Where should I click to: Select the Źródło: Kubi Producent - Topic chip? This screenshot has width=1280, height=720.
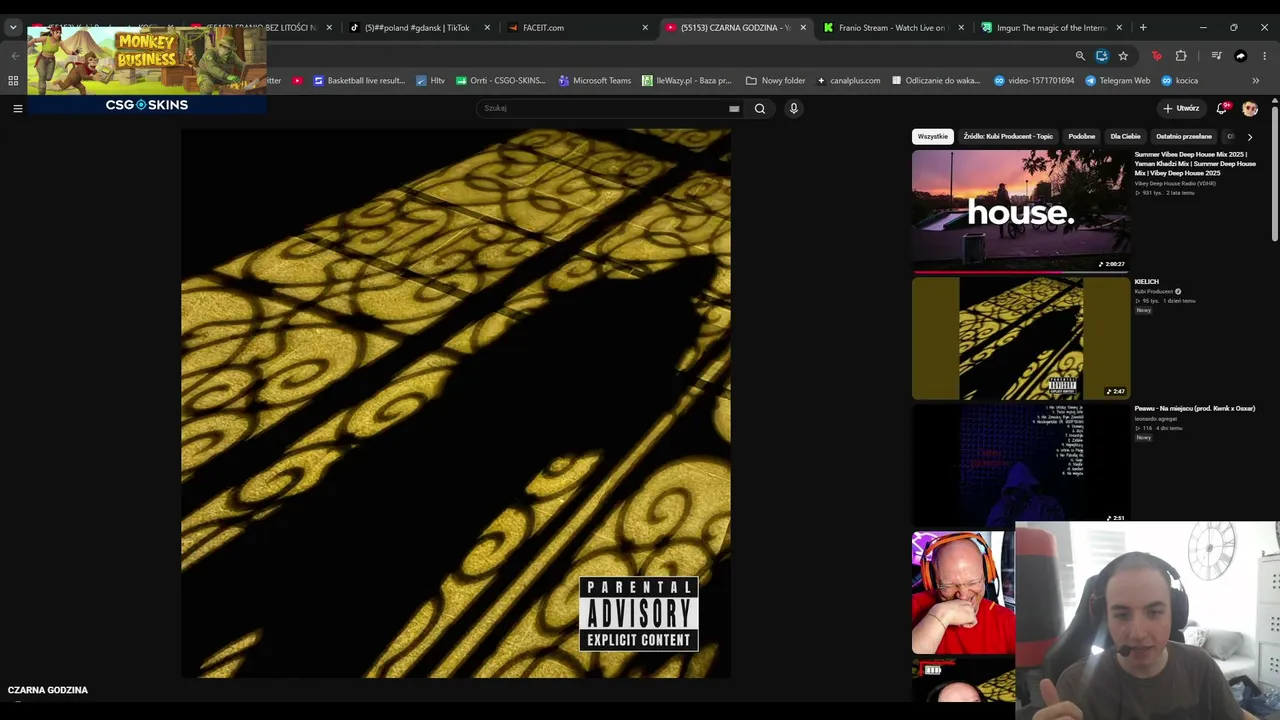1008,136
